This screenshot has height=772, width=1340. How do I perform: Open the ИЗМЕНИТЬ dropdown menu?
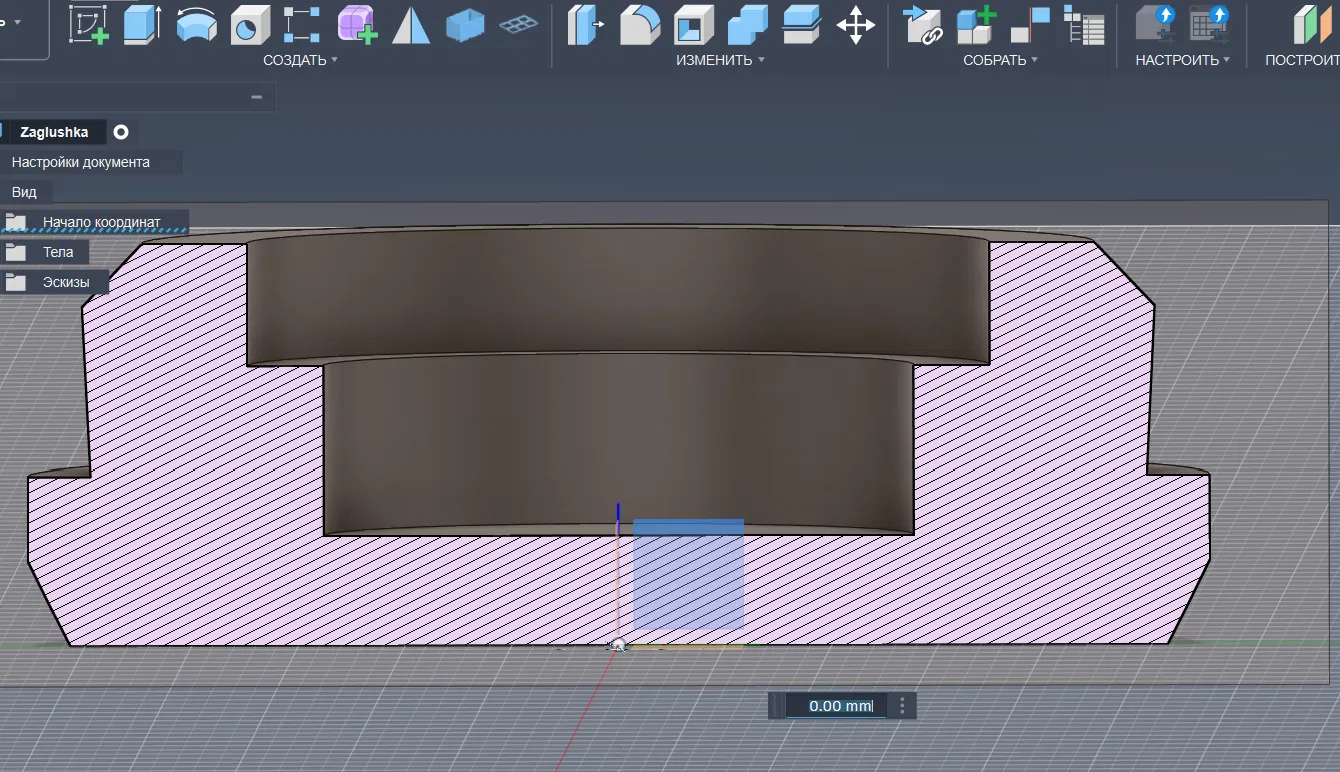pos(720,60)
